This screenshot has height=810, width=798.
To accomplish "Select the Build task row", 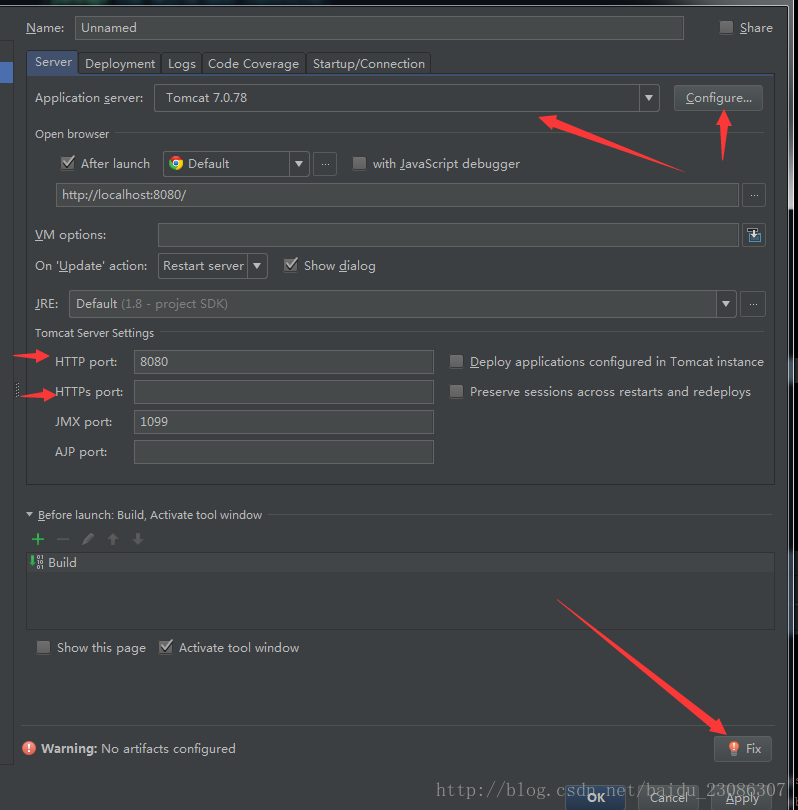I will point(400,563).
